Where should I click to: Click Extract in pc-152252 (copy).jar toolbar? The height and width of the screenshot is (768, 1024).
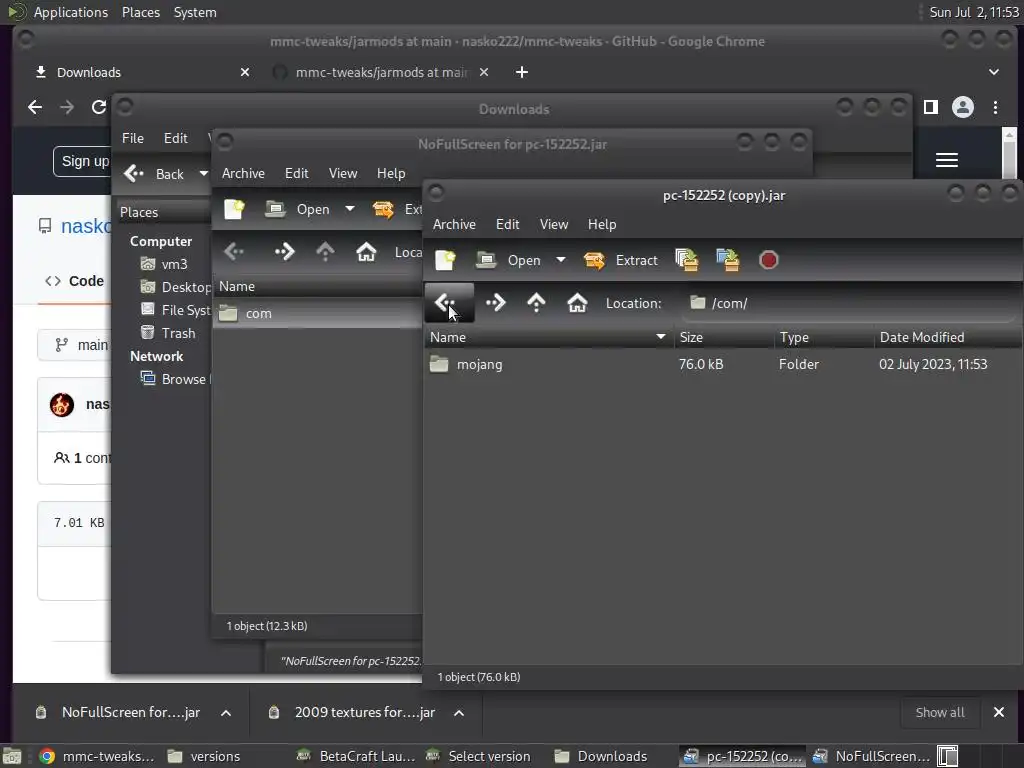click(x=621, y=260)
